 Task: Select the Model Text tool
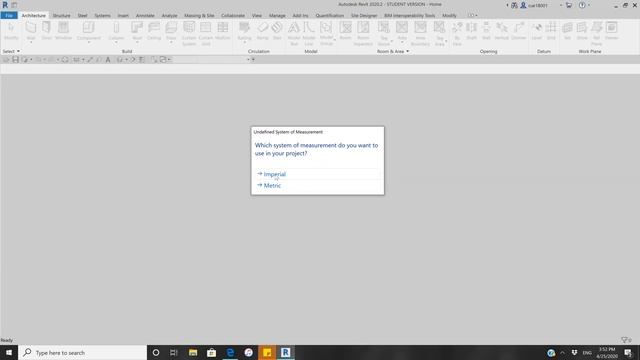[x=294, y=33]
